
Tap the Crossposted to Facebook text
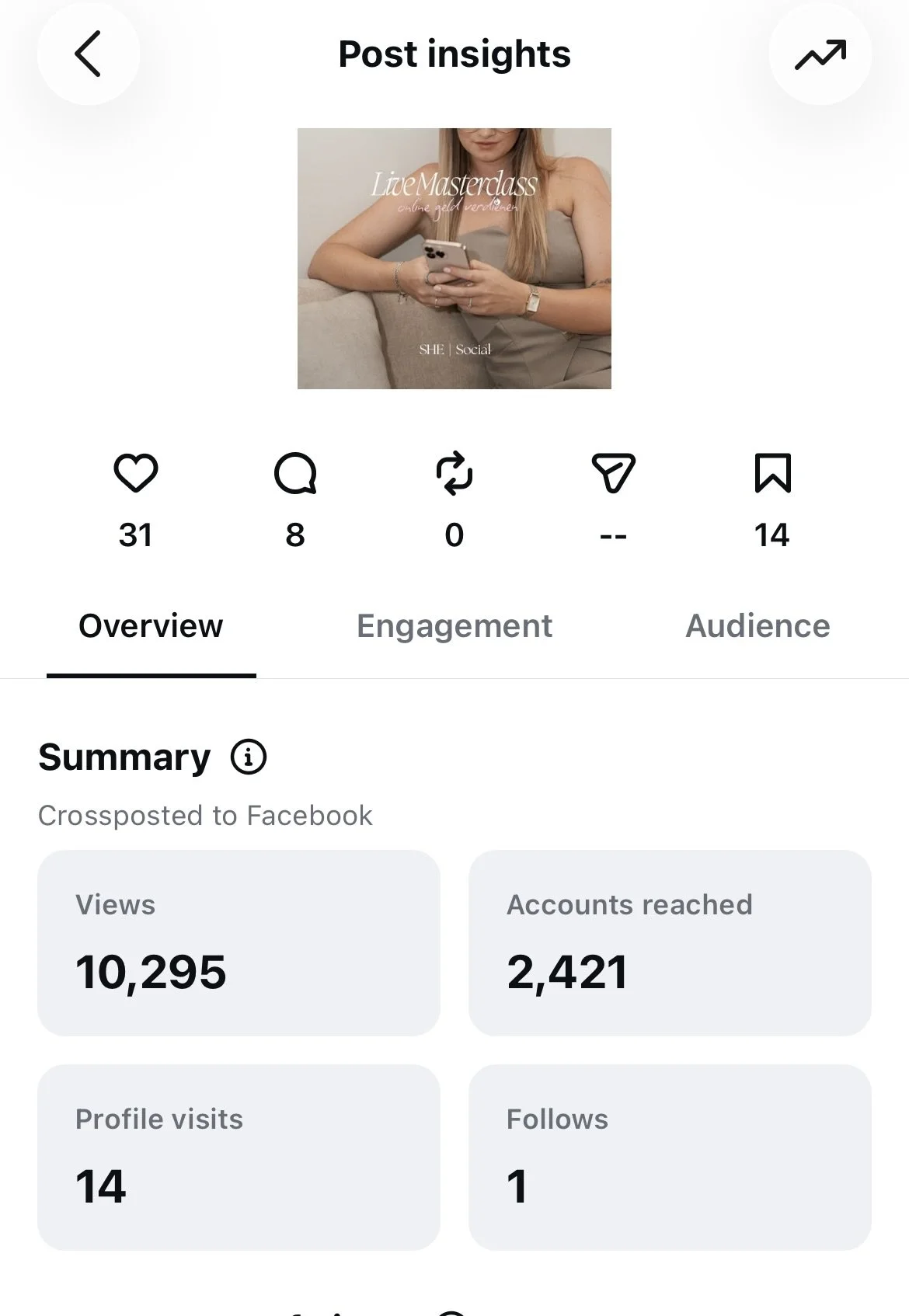tap(205, 816)
